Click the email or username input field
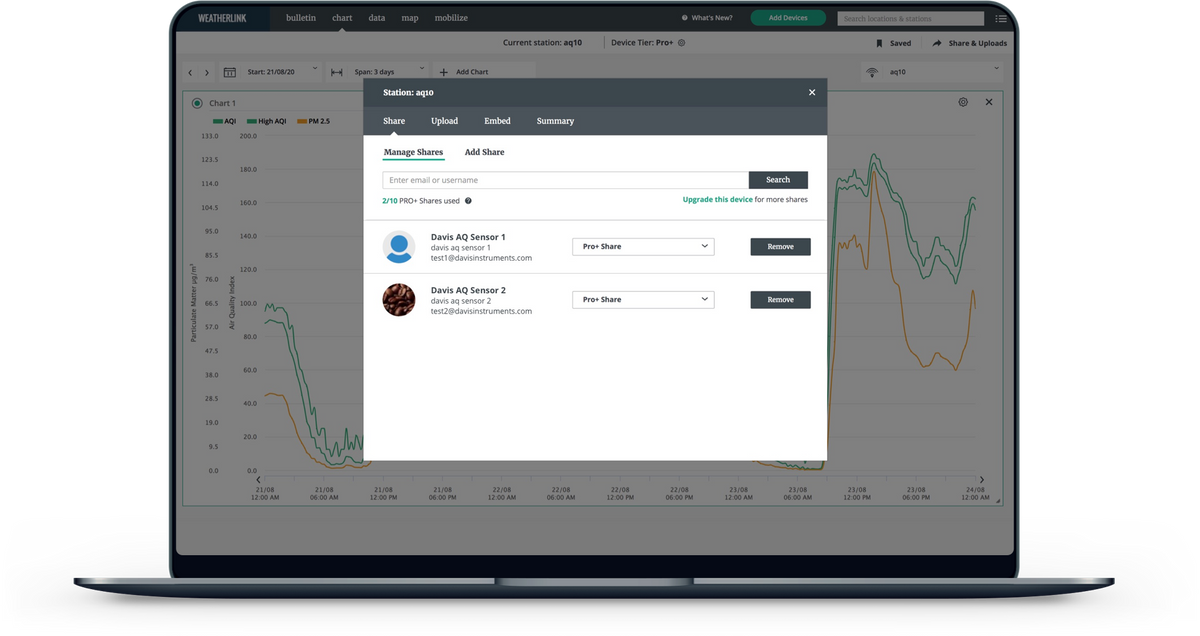This screenshot has width=1200, height=636. click(565, 180)
